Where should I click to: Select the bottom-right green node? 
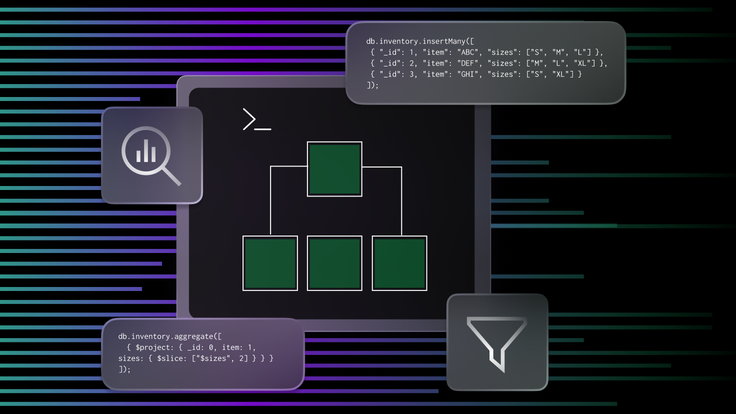pos(399,263)
